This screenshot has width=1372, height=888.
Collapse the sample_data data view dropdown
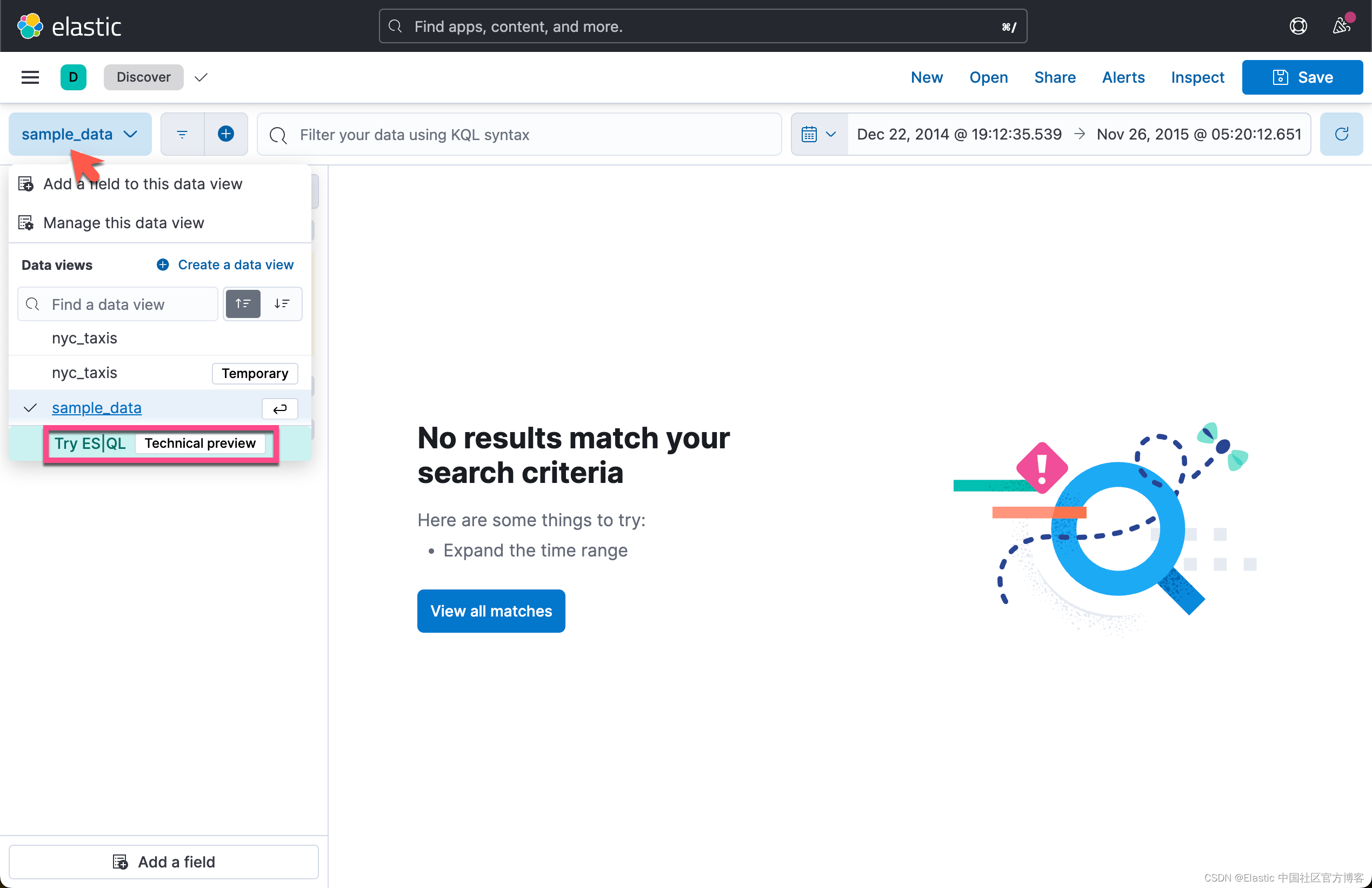tap(79, 134)
